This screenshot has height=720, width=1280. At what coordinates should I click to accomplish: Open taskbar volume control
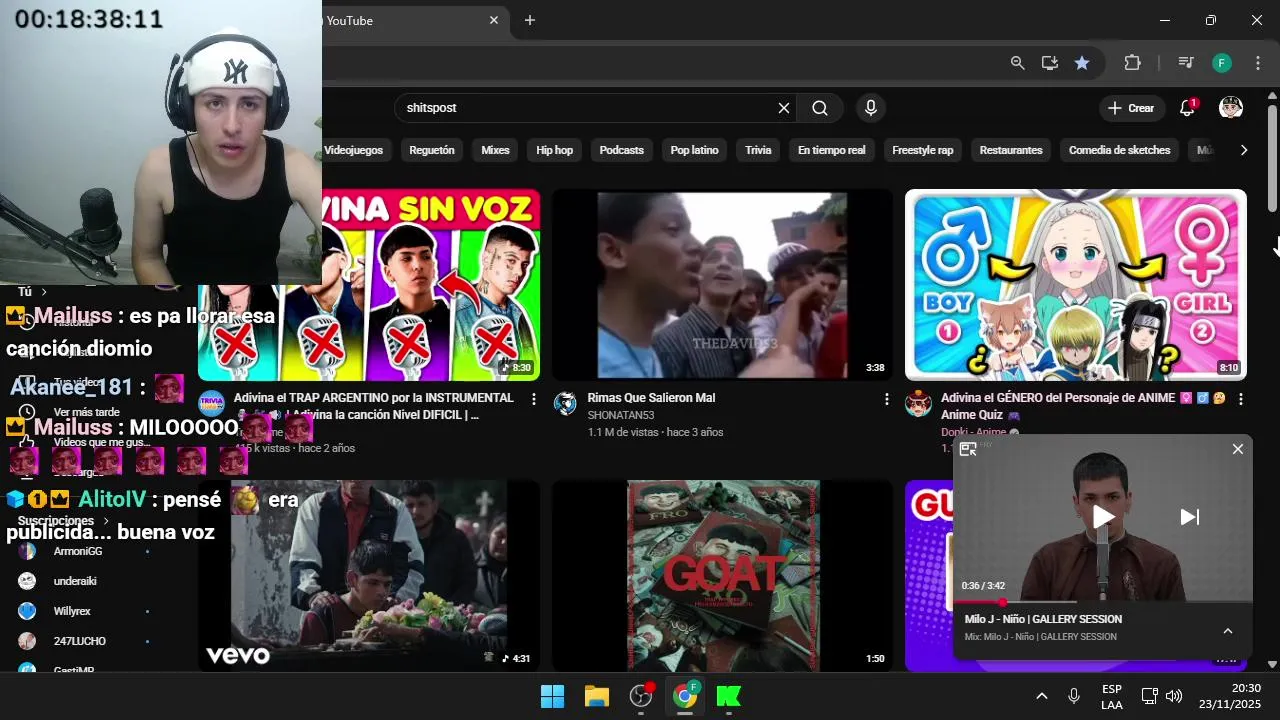(x=1174, y=696)
